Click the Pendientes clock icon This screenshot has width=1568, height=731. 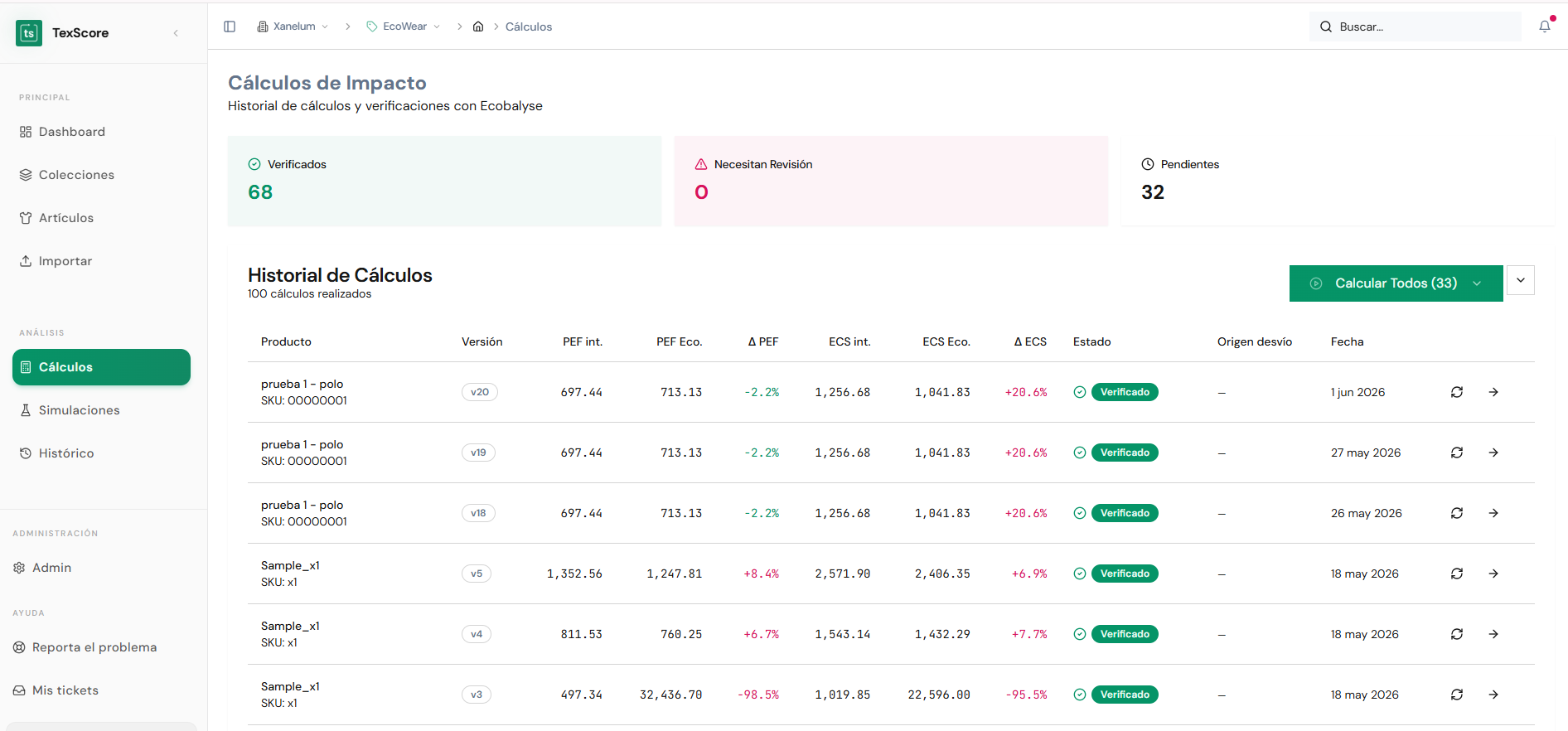(1148, 164)
